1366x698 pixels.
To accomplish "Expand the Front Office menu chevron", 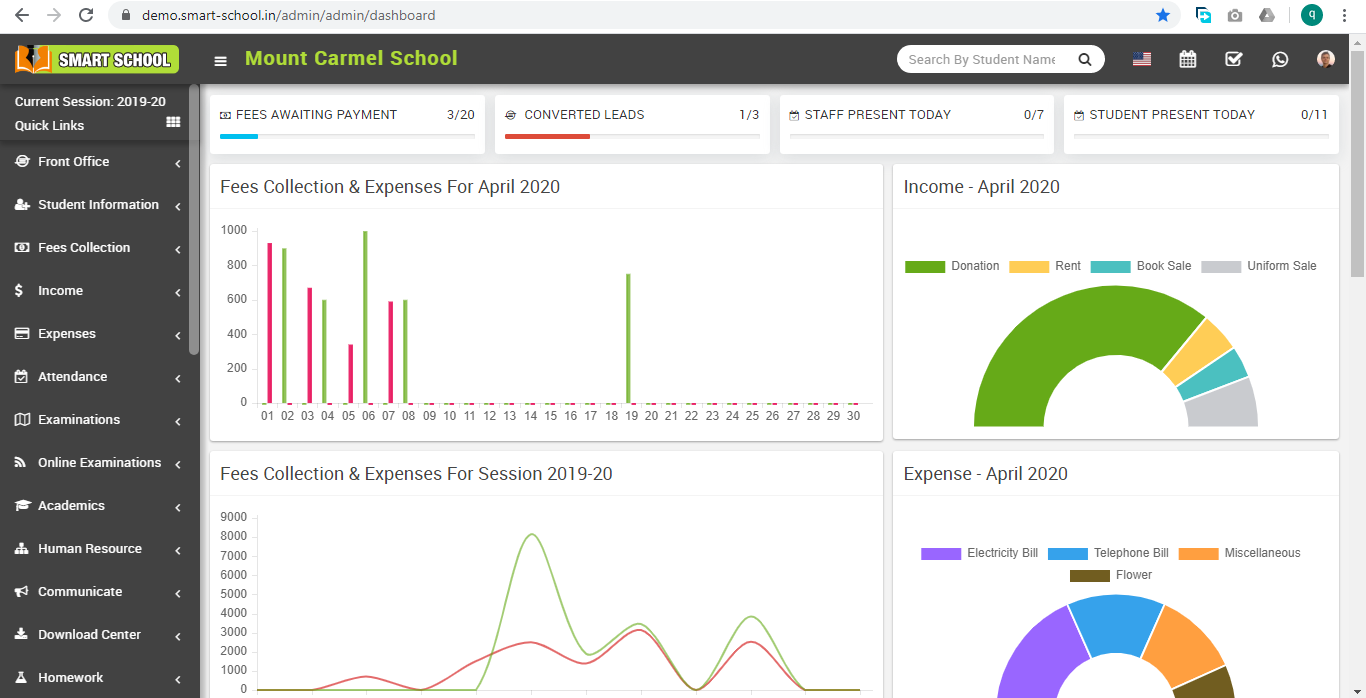I will click(177, 163).
